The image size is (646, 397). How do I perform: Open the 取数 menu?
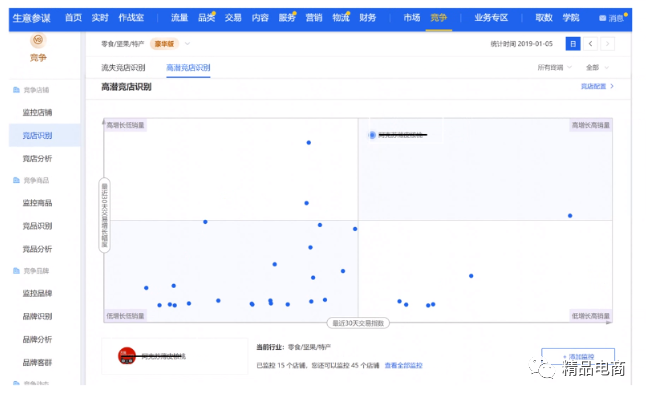544,18
